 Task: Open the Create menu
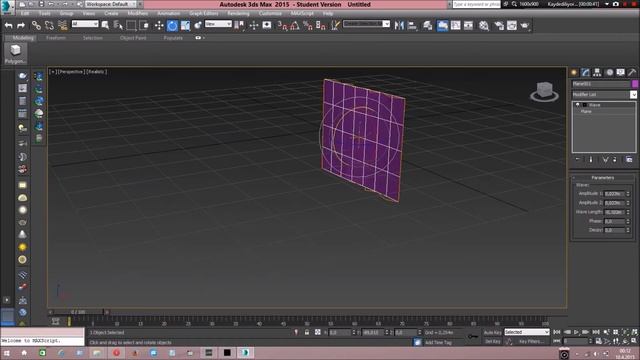[x=111, y=13]
